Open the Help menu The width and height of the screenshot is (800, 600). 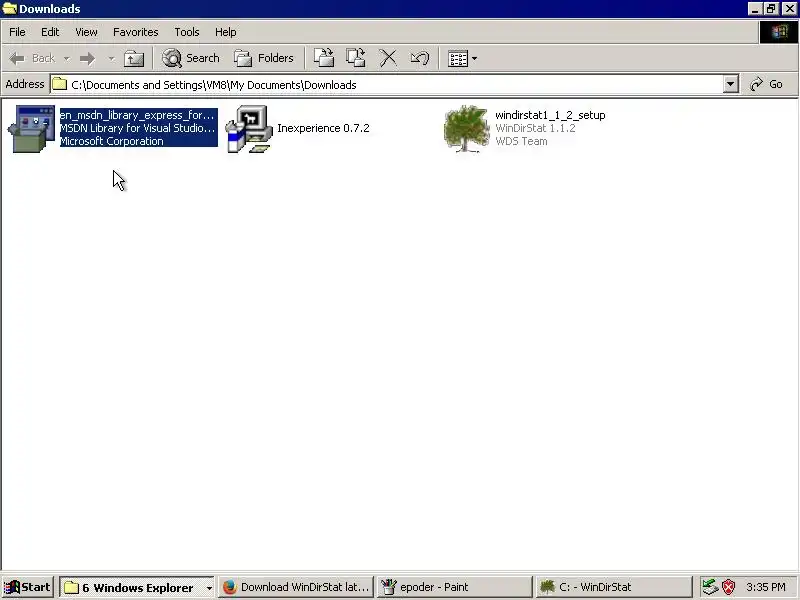click(226, 32)
